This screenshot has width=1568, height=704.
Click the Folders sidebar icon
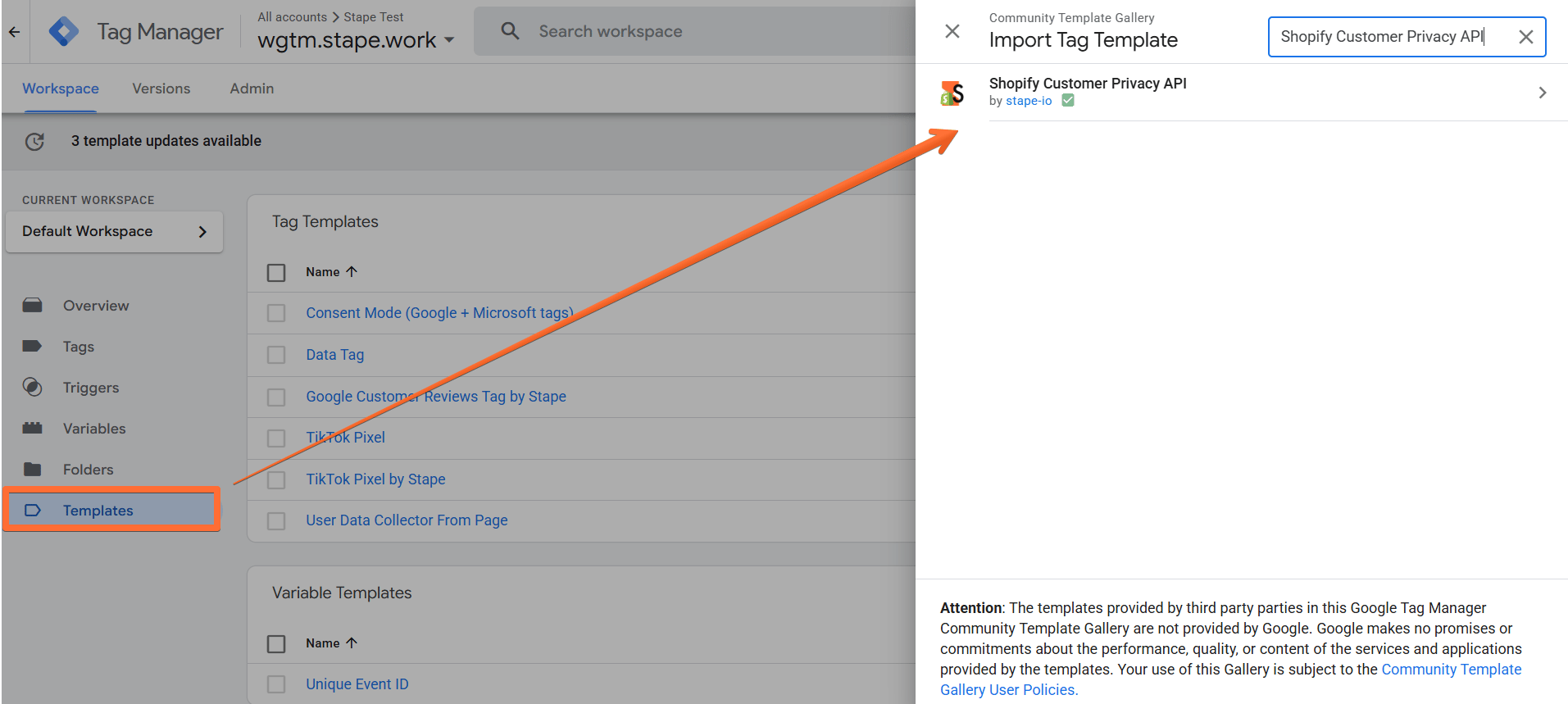pos(33,470)
